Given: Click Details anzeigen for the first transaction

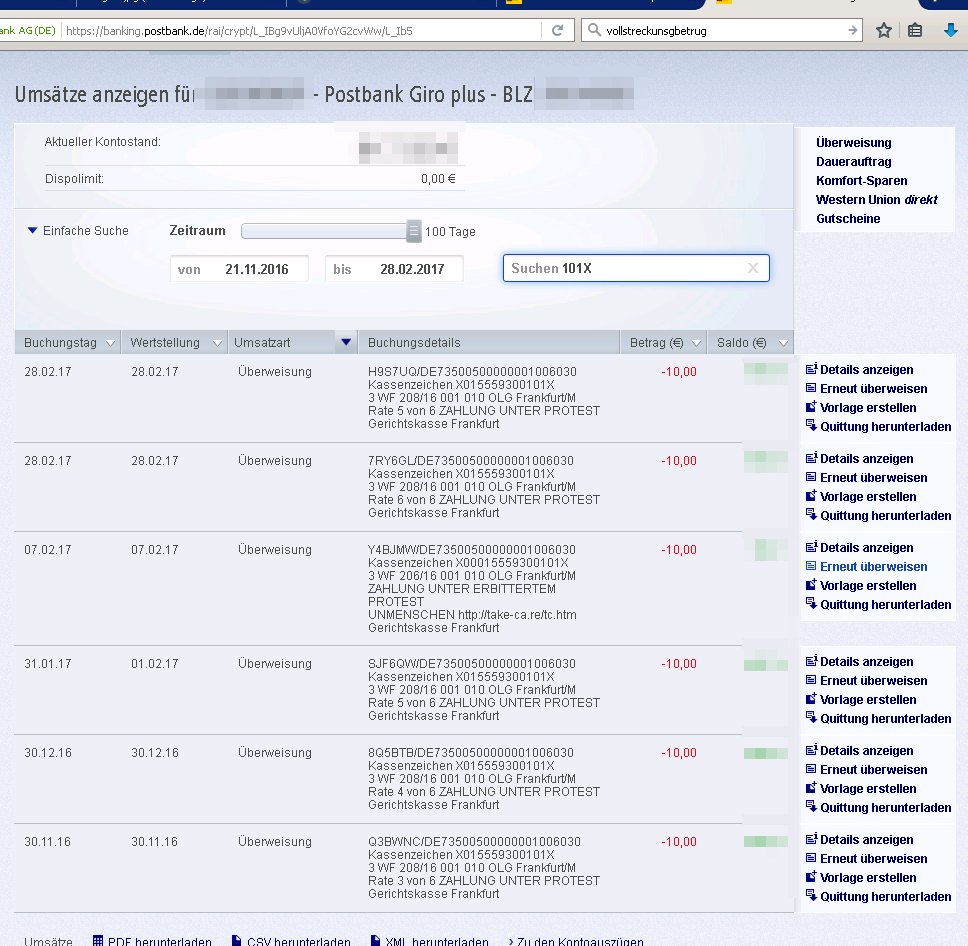Looking at the screenshot, I should pos(866,370).
